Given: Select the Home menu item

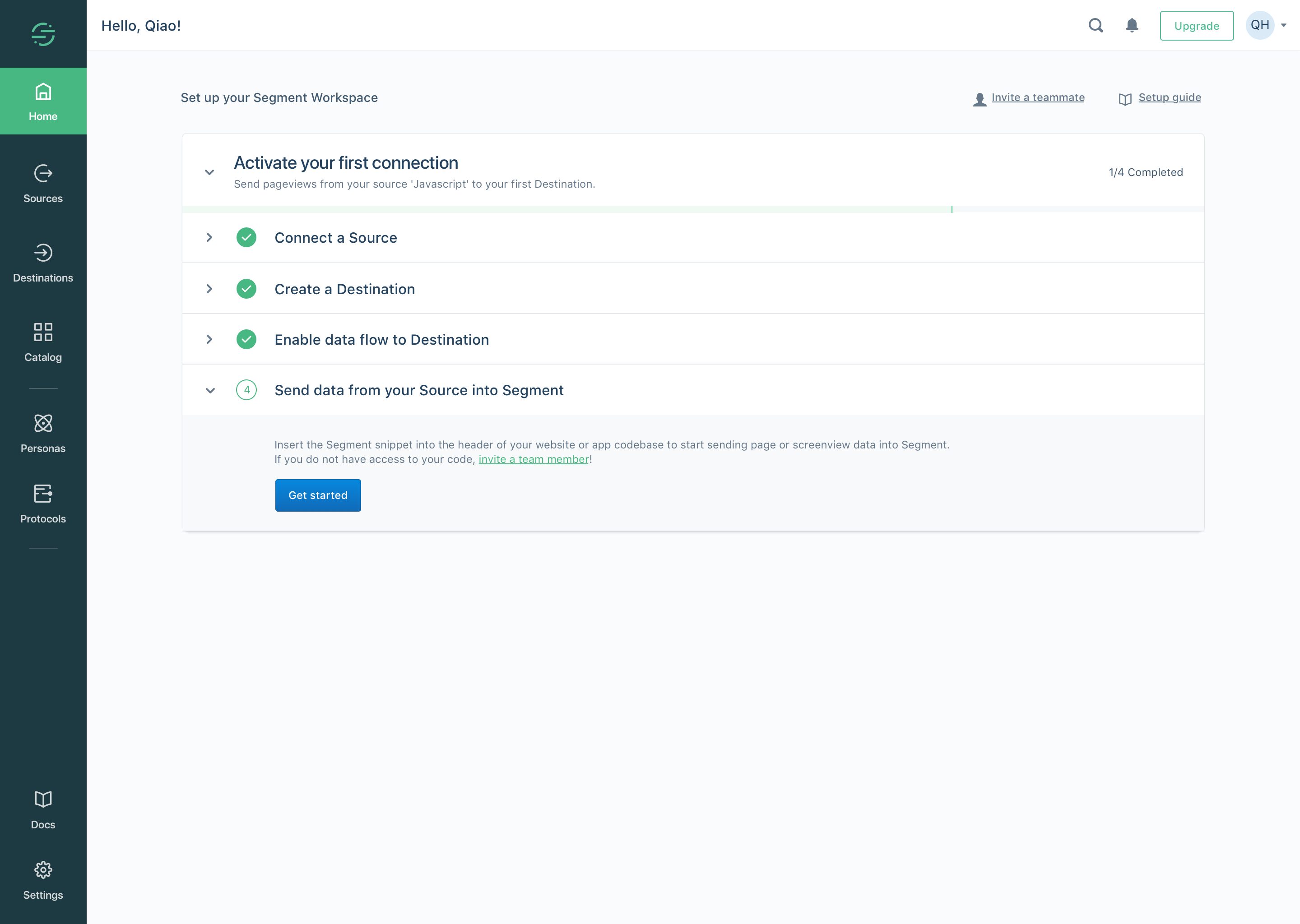Looking at the screenshot, I should point(43,101).
